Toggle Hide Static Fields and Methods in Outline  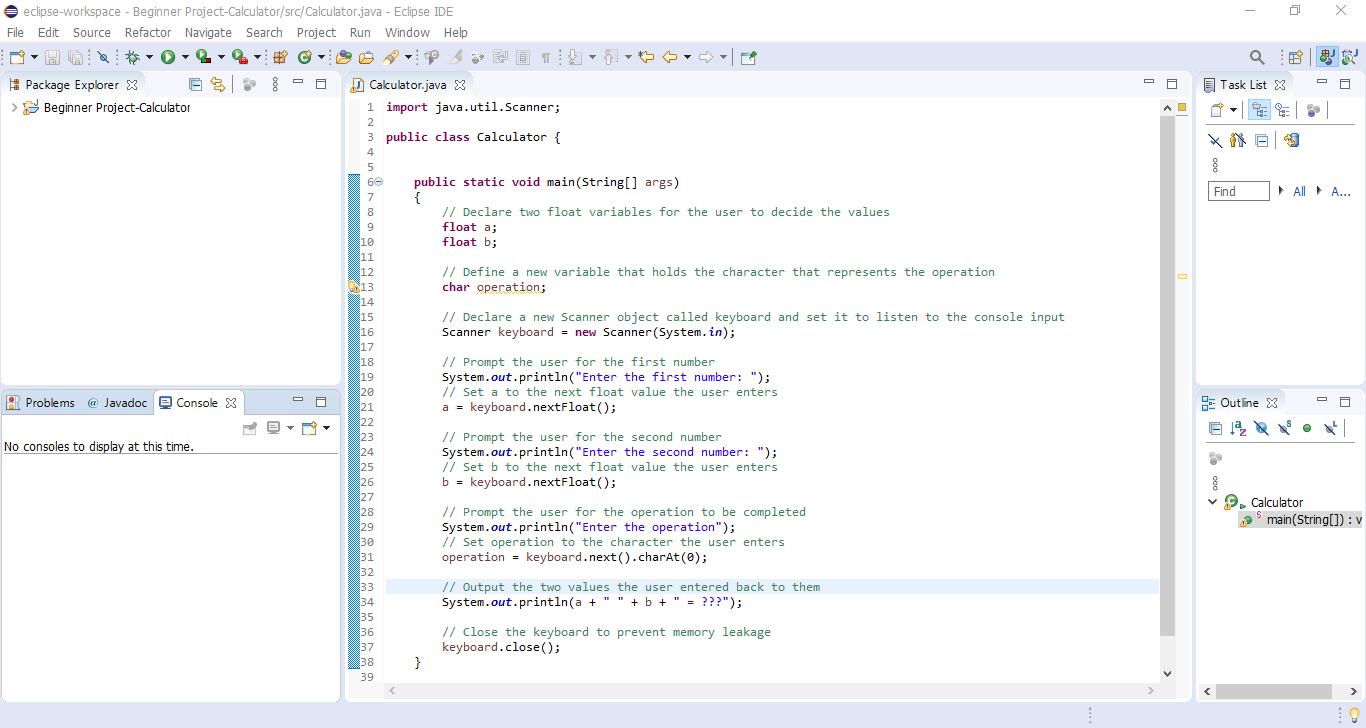pyautogui.click(x=1284, y=428)
